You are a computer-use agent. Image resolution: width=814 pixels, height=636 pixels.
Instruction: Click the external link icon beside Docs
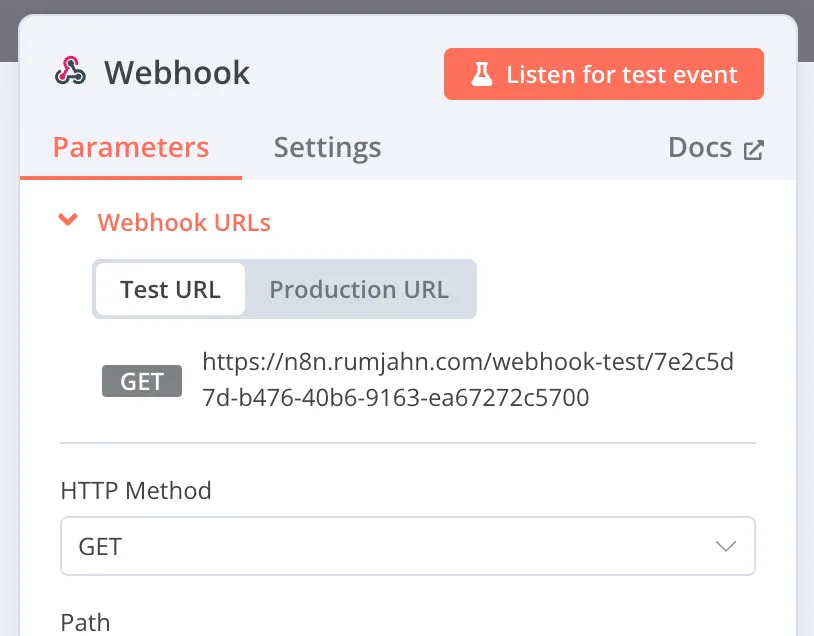(754, 150)
